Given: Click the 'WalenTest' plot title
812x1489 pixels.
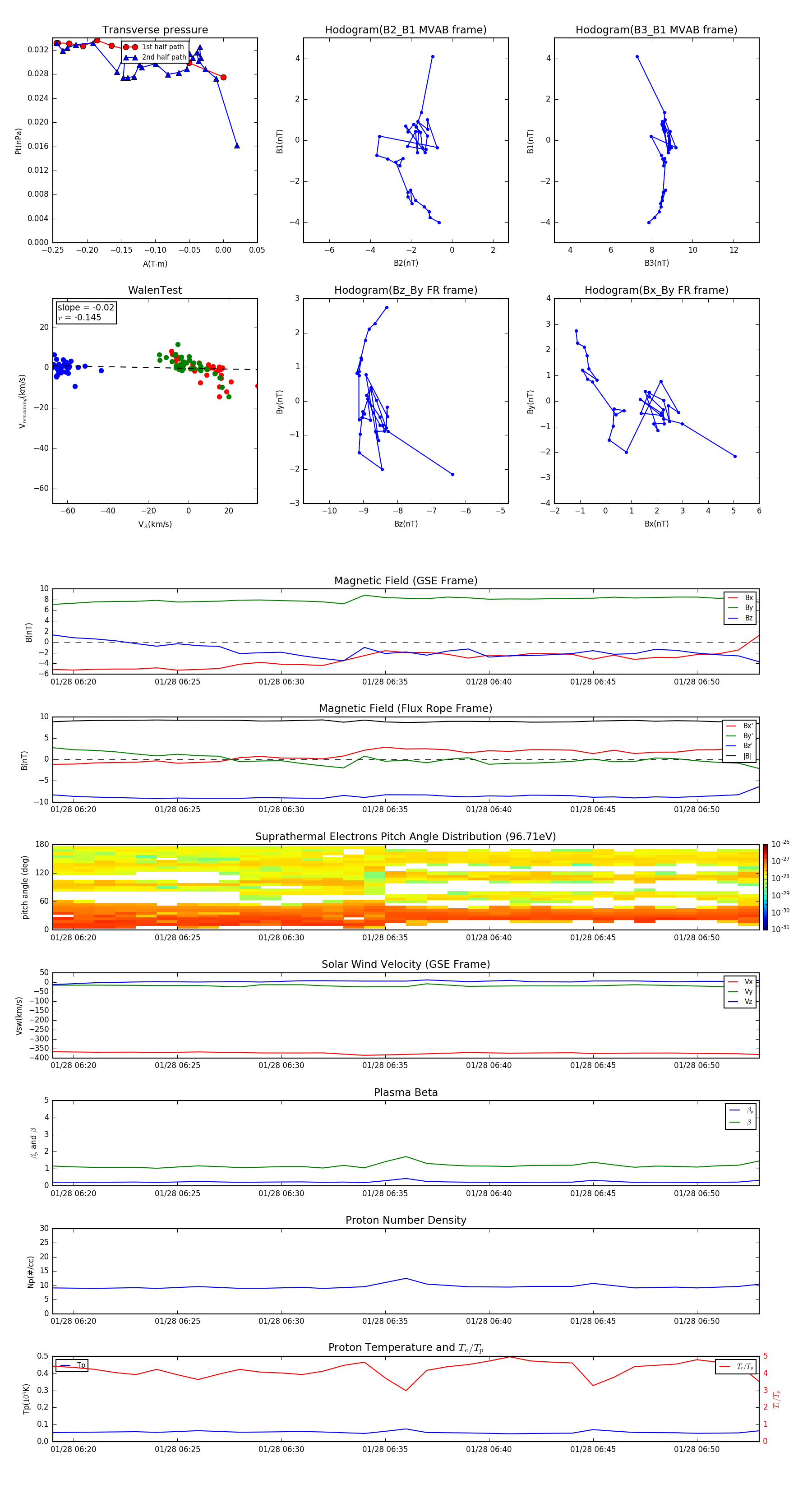Looking at the screenshot, I should [155, 290].
